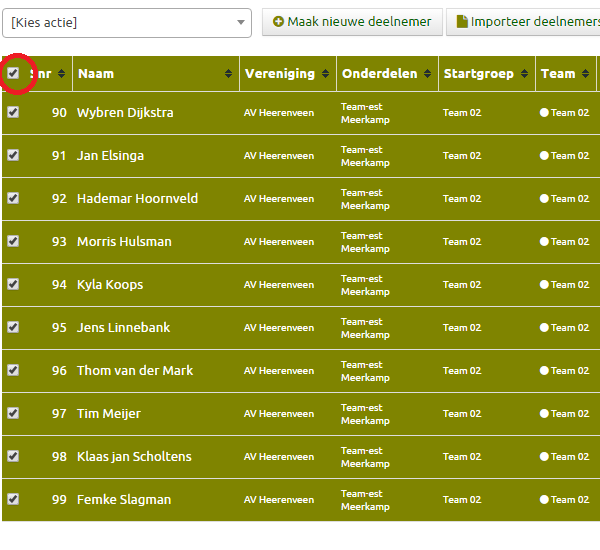This screenshot has height=550, width=600.
Task: Uncheck the checkbox for Klaas jan Scholtens
Action: coord(13,456)
